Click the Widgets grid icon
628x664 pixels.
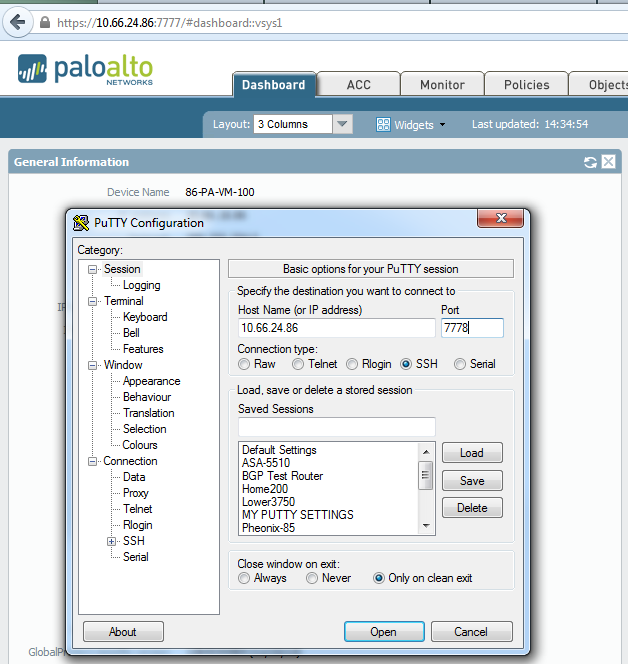(x=383, y=124)
